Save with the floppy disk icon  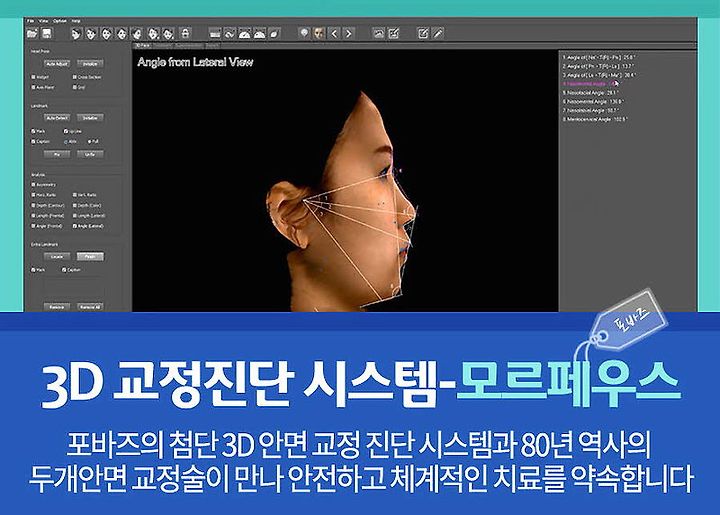[x=46, y=33]
